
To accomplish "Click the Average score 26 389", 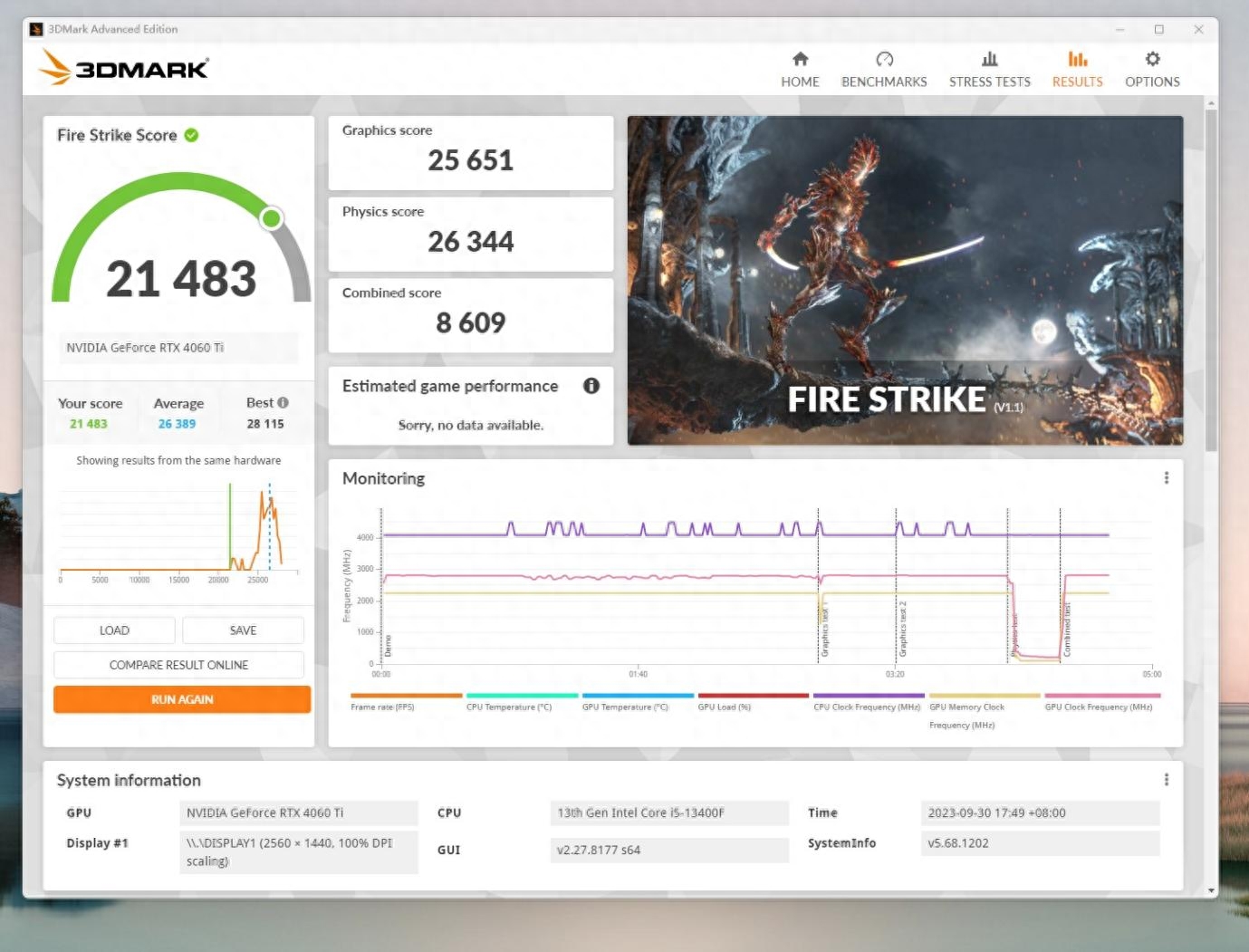I will [177, 424].
